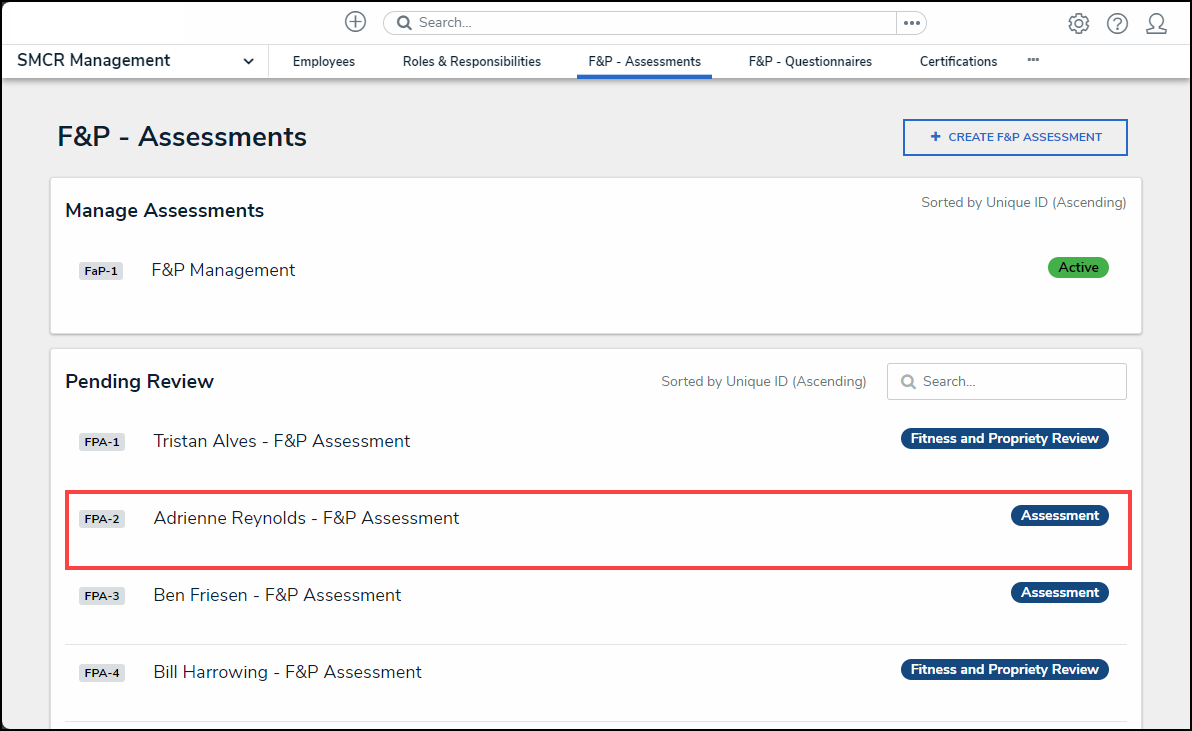Switch to the Roles & Responsibilities tab
This screenshot has height=731, width=1192.
pos(471,61)
